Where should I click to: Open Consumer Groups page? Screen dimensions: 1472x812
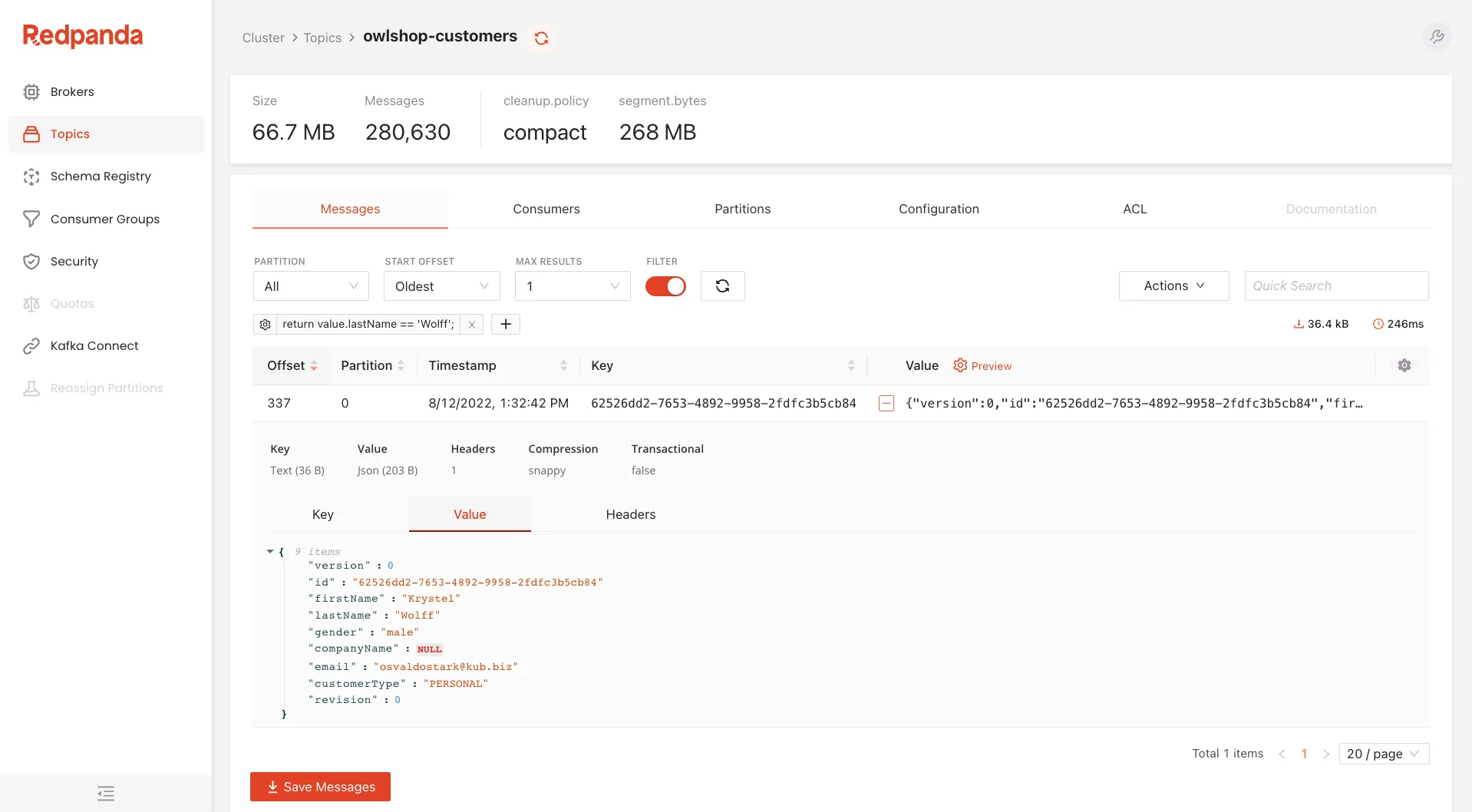[x=104, y=219]
